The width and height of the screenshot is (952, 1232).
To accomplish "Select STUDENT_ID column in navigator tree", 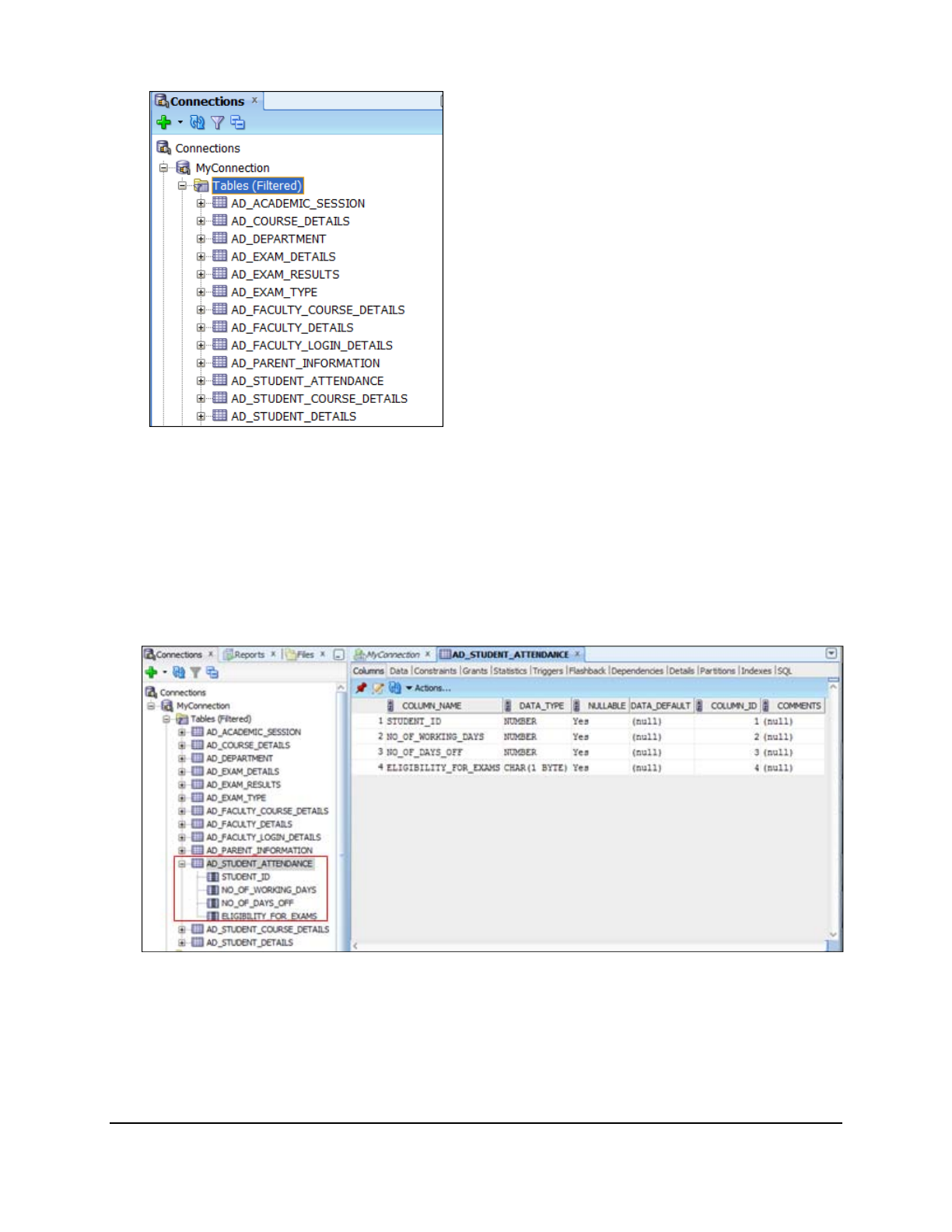I will 246,877.
